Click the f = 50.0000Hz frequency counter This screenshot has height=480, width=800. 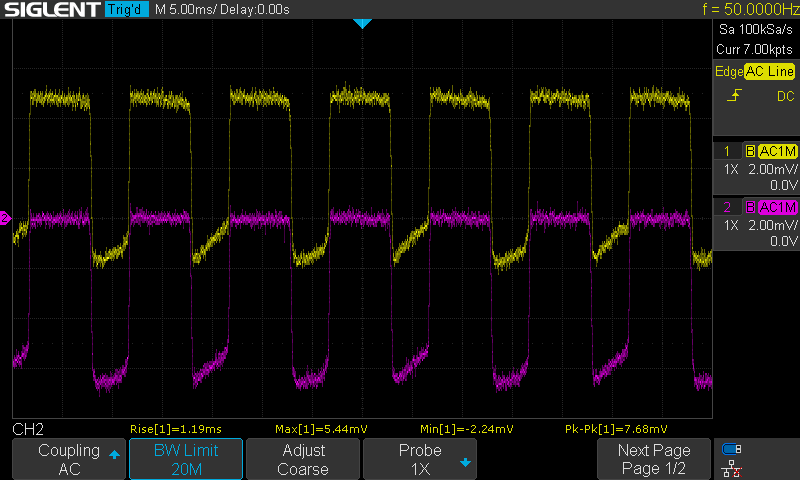[x=751, y=9]
